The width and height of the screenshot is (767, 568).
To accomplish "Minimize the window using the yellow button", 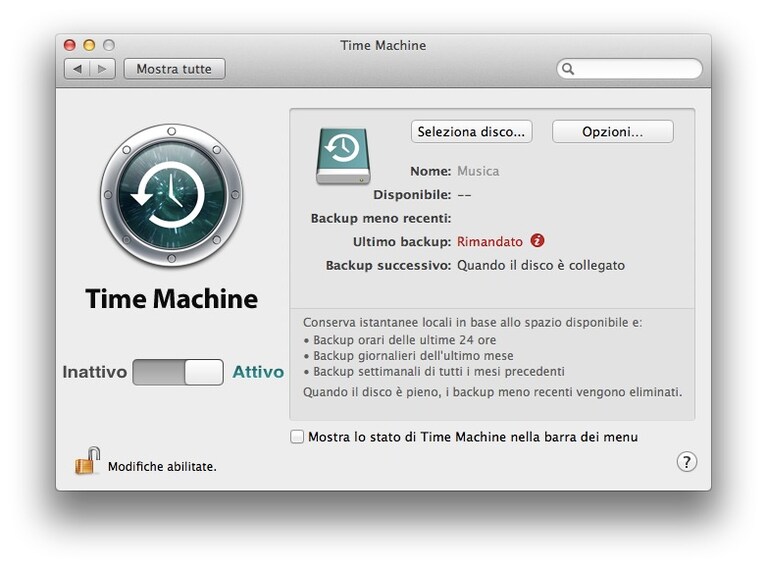I will click(x=89, y=45).
